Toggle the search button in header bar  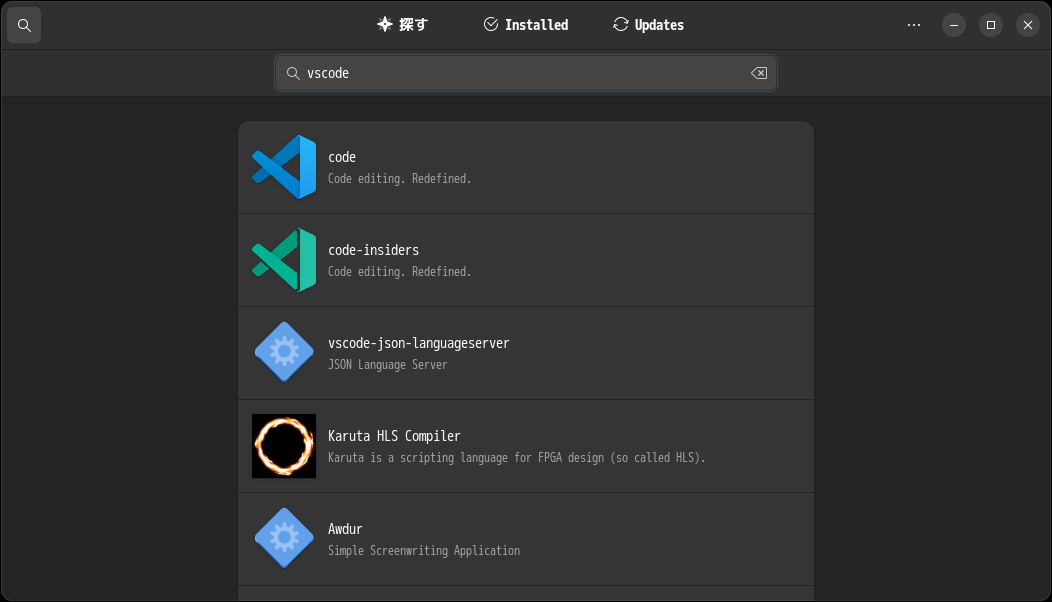click(x=24, y=26)
